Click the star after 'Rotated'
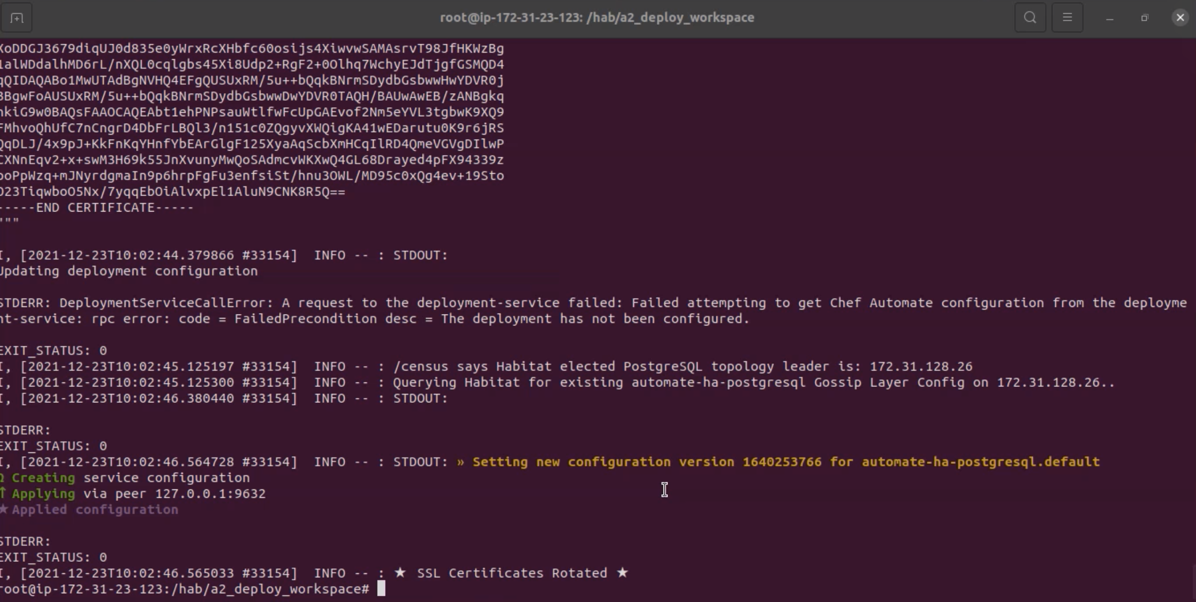 [x=622, y=573]
